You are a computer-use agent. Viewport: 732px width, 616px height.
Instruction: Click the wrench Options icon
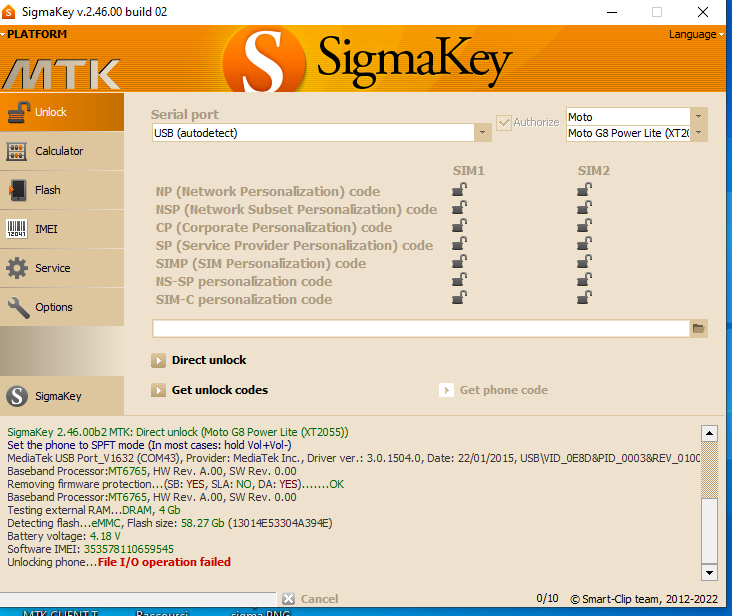(19, 308)
